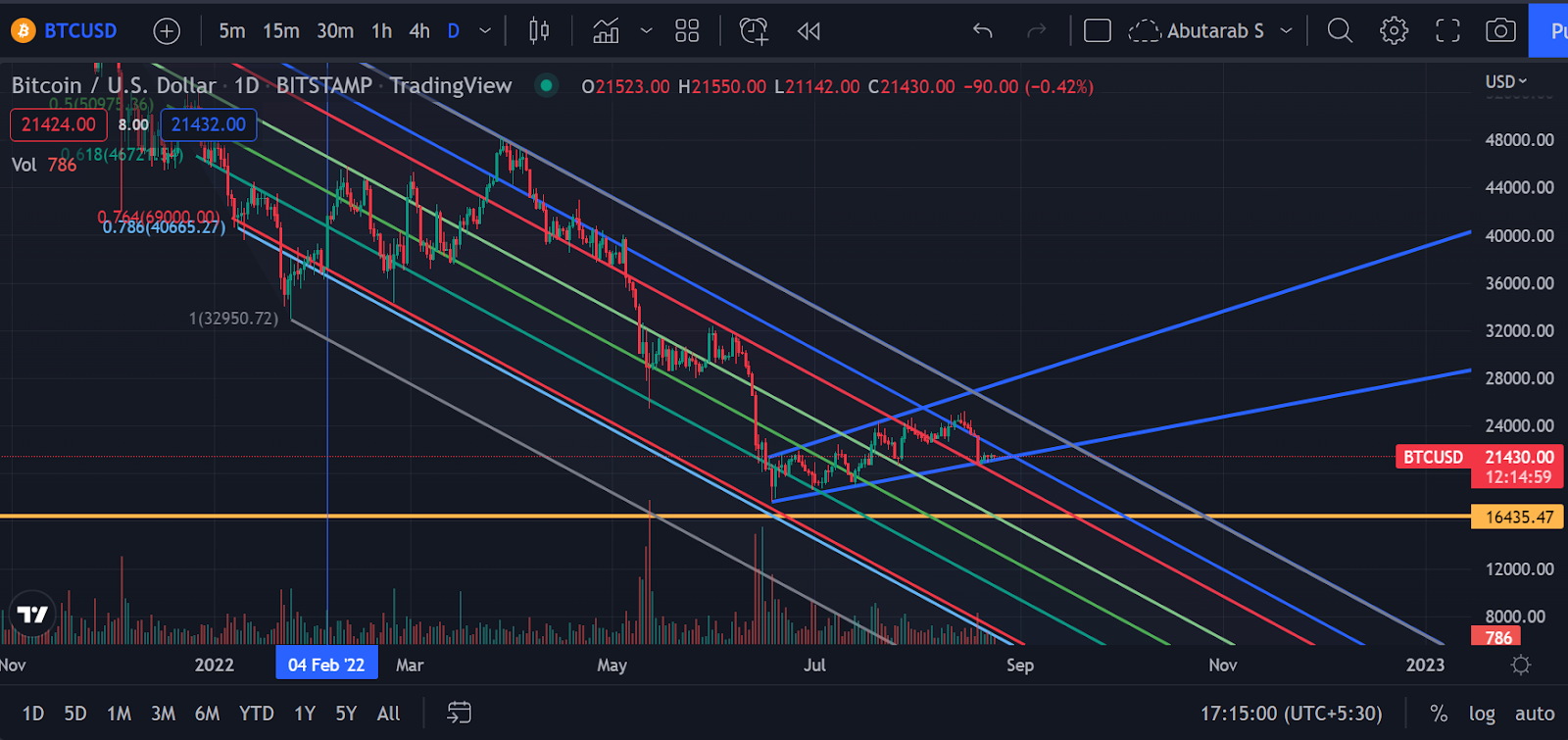Select the 30m timeframe
Image resolution: width=1568 pixels, height=740 pixels.
(x=335, y=31)
